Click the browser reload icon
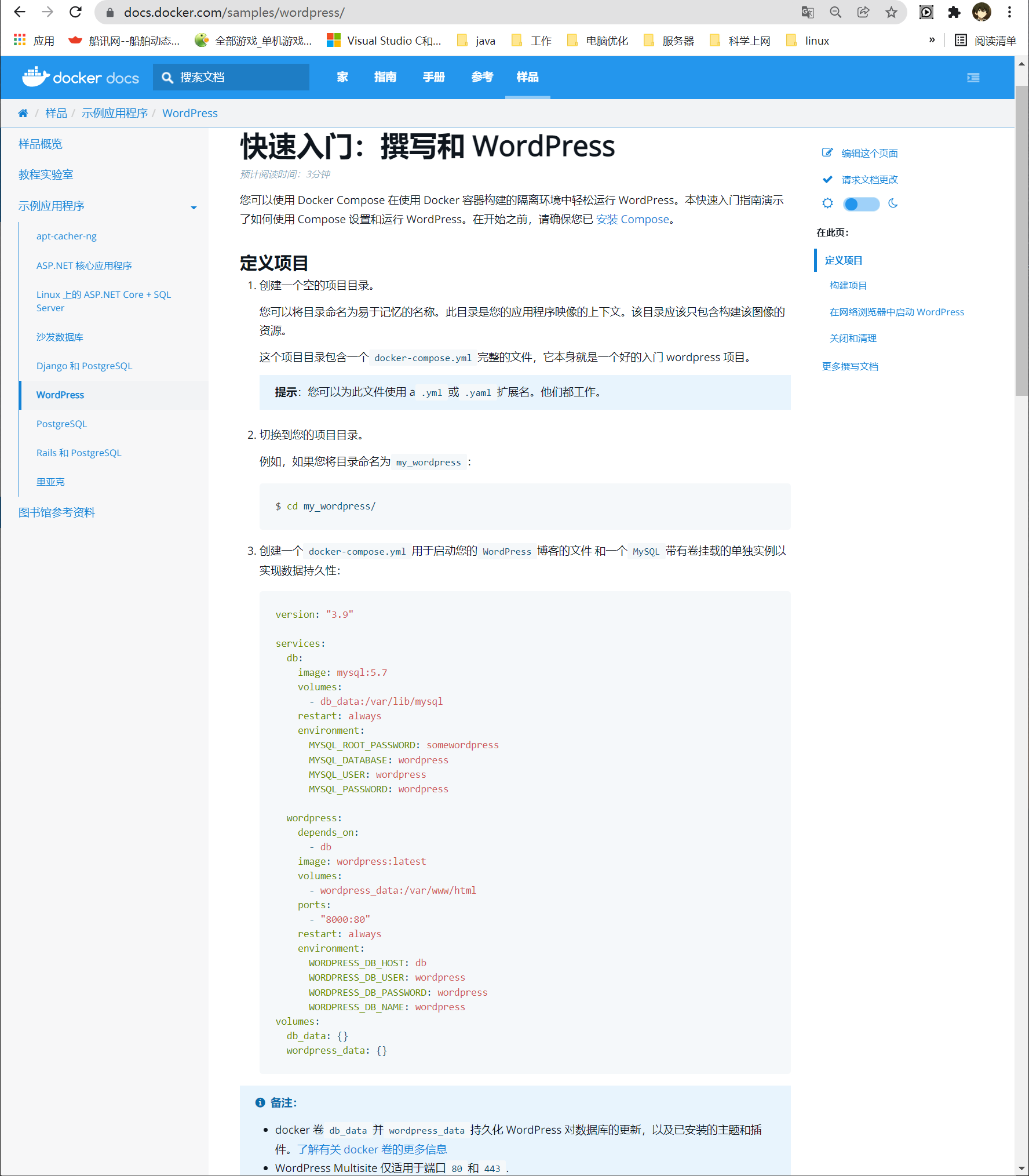This screenshot has height=1176, width=1029. 75,12
